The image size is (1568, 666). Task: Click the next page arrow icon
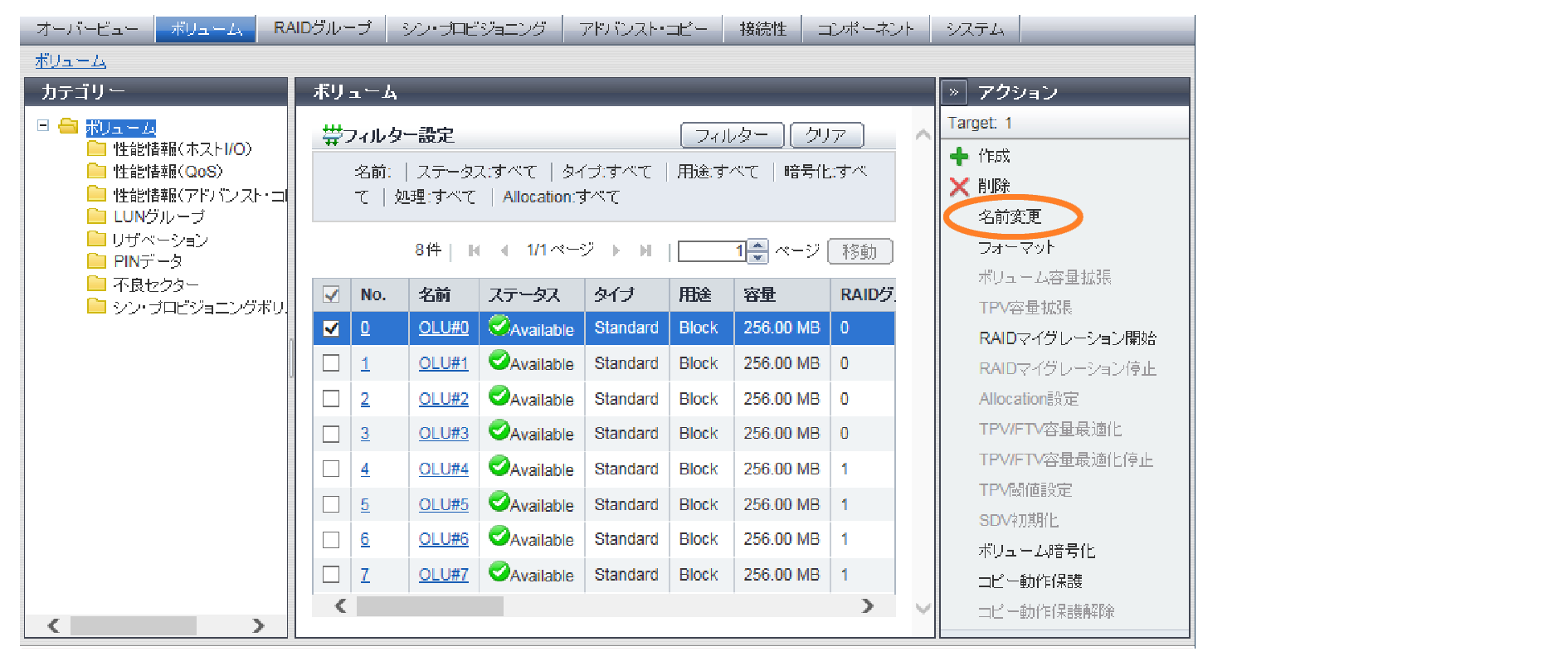[x=616, y=250]
